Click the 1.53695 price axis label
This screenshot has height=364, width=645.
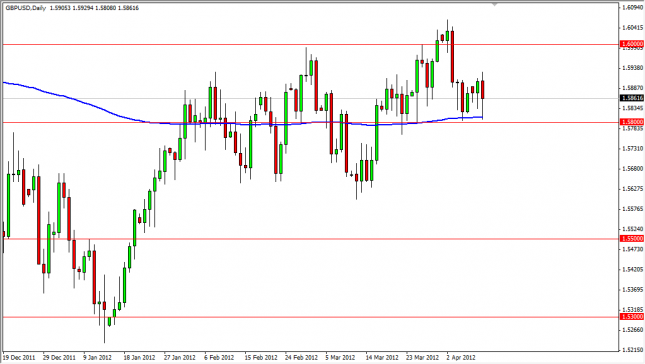[633, 290]
